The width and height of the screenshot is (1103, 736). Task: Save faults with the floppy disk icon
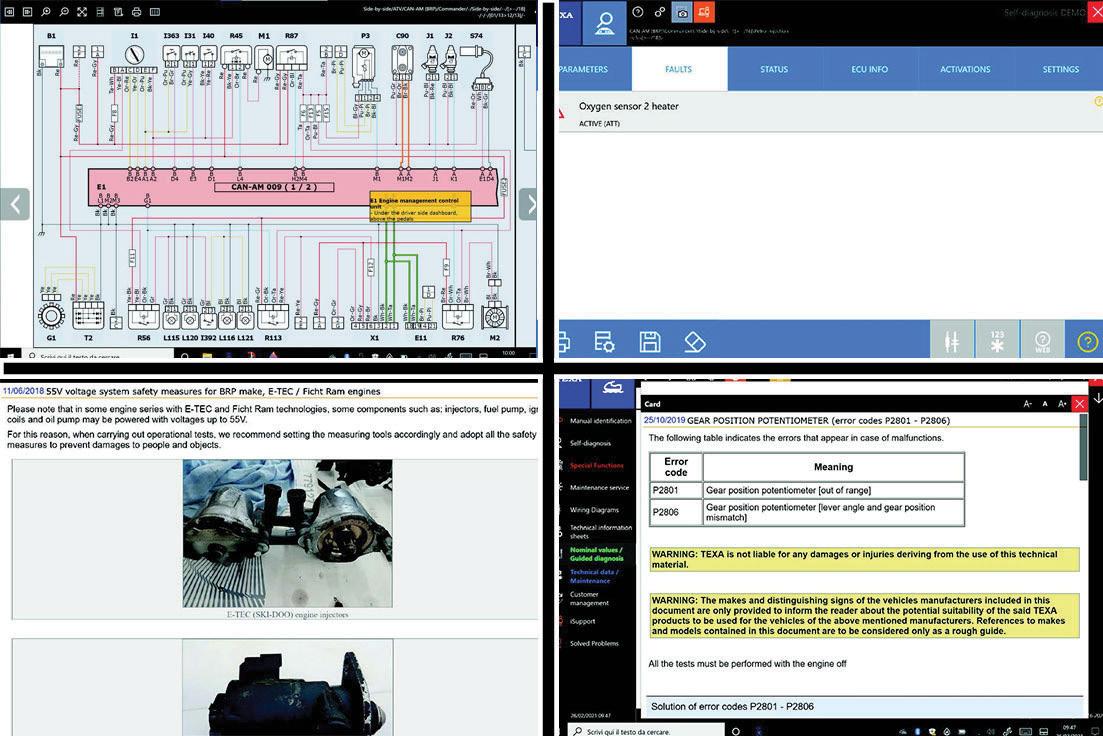click(649, 342)
